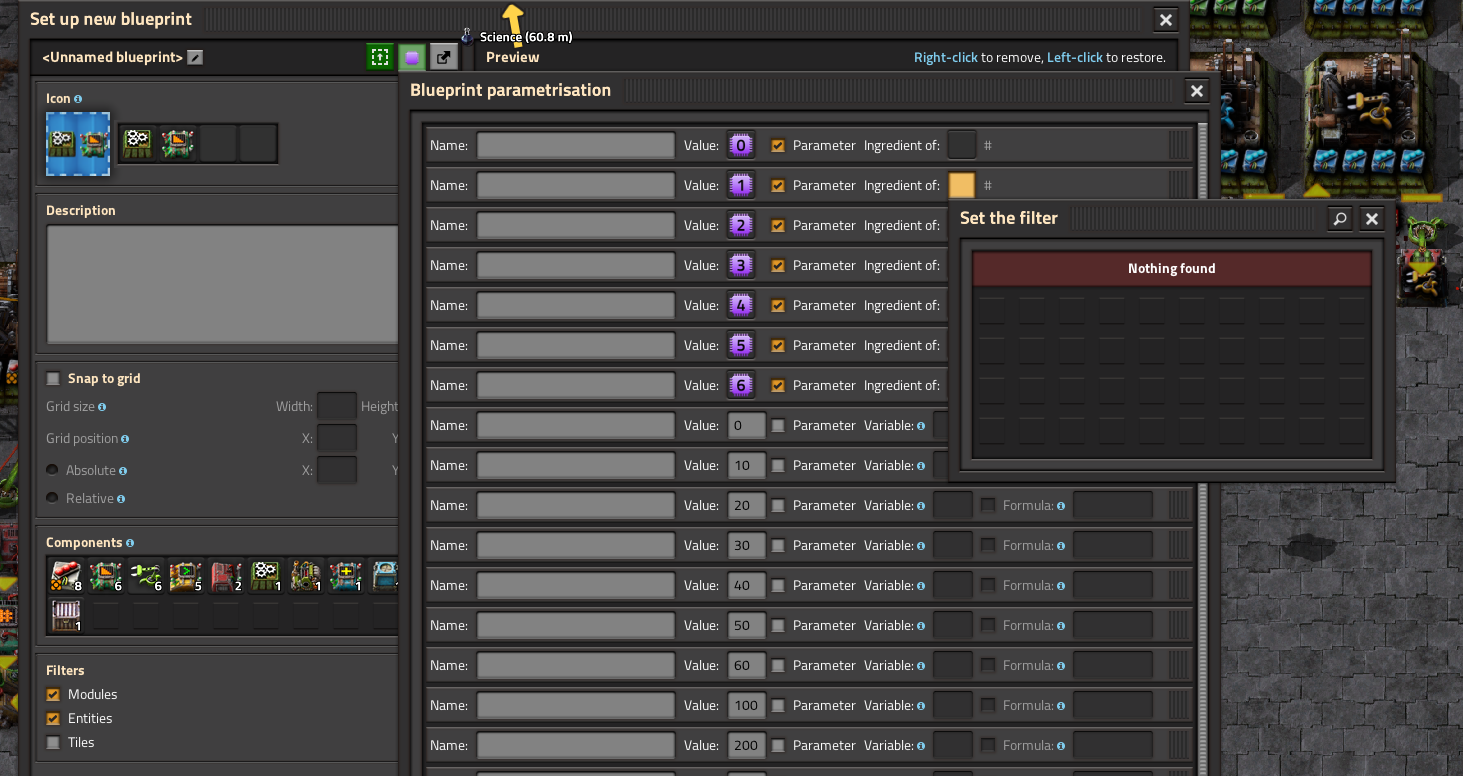Click the Formula input in the value 100 row
The image size is (1463, 776).
pyautogui.click(x=1113, y=705)
